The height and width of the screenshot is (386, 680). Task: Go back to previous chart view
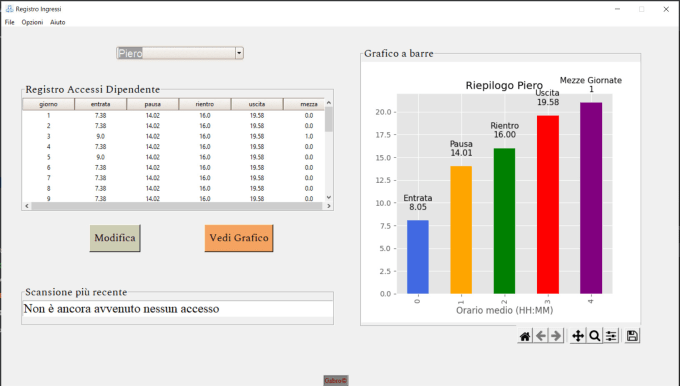(x=541, y=336)
